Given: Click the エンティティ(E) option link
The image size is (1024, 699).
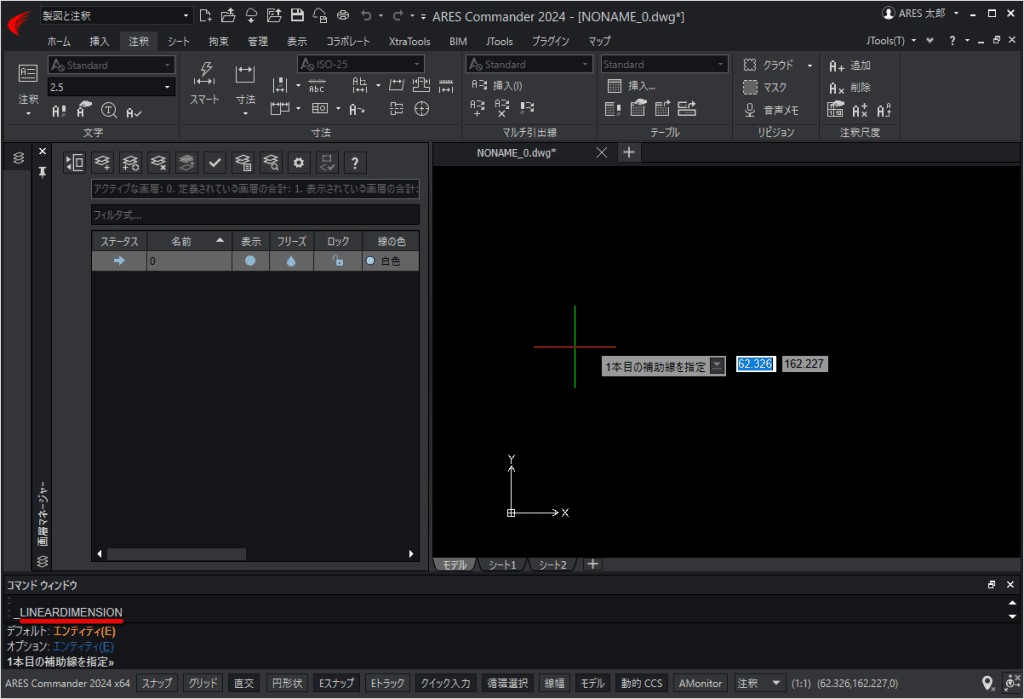Looking at the screenshot, I should [83, 646].
